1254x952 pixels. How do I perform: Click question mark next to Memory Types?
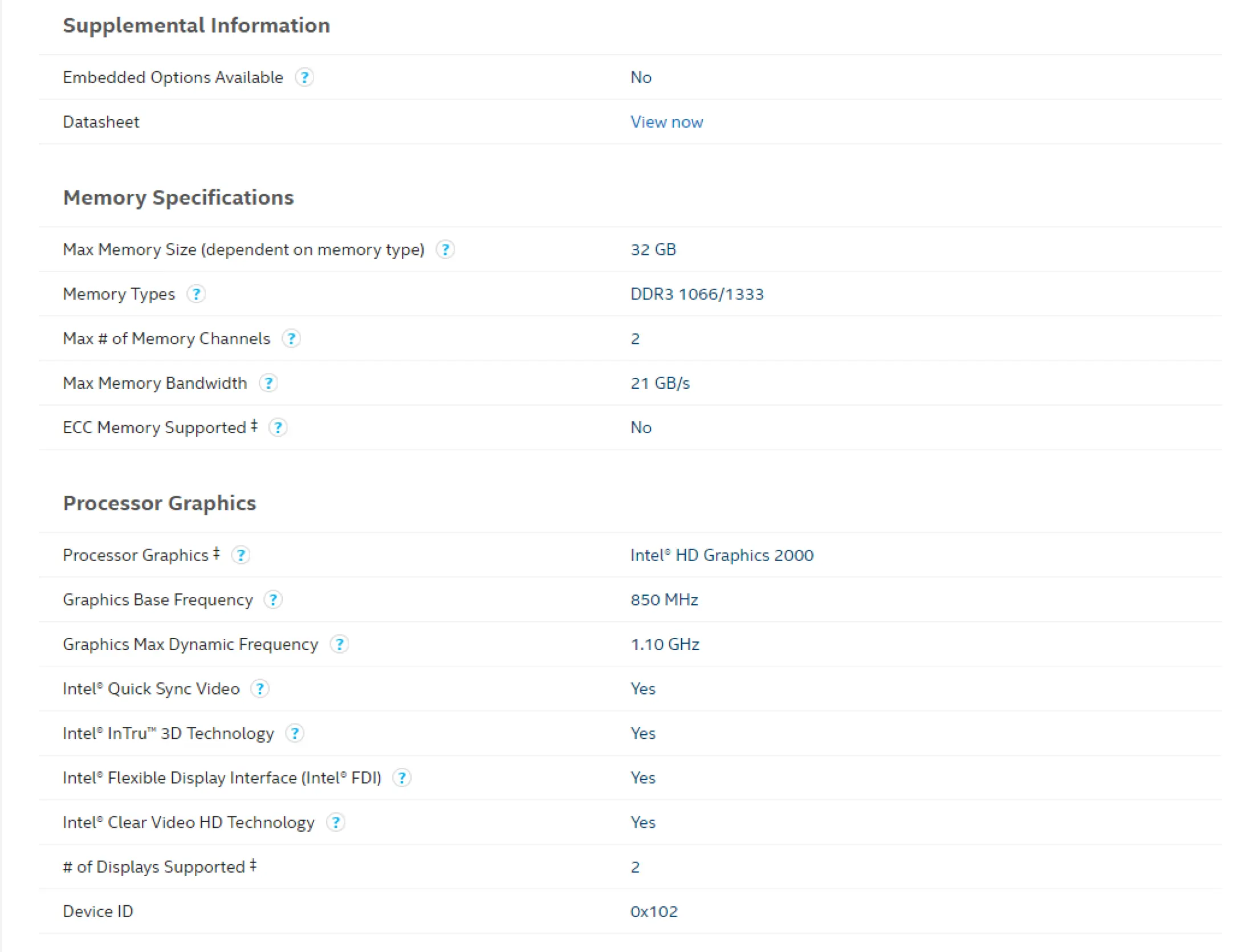(x=196, y=294)
